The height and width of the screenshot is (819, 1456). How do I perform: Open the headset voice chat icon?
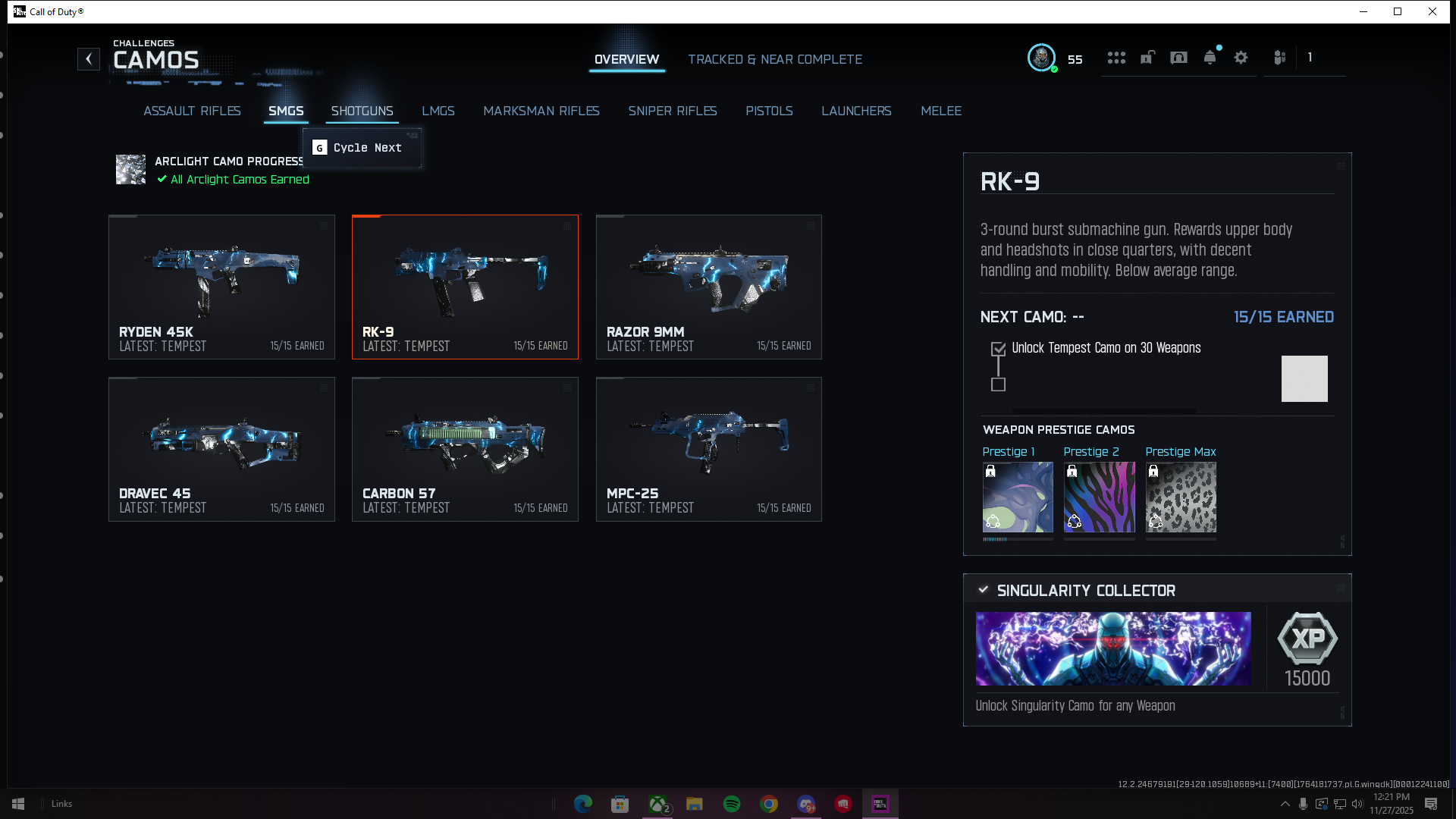(x=1178, y=58)
